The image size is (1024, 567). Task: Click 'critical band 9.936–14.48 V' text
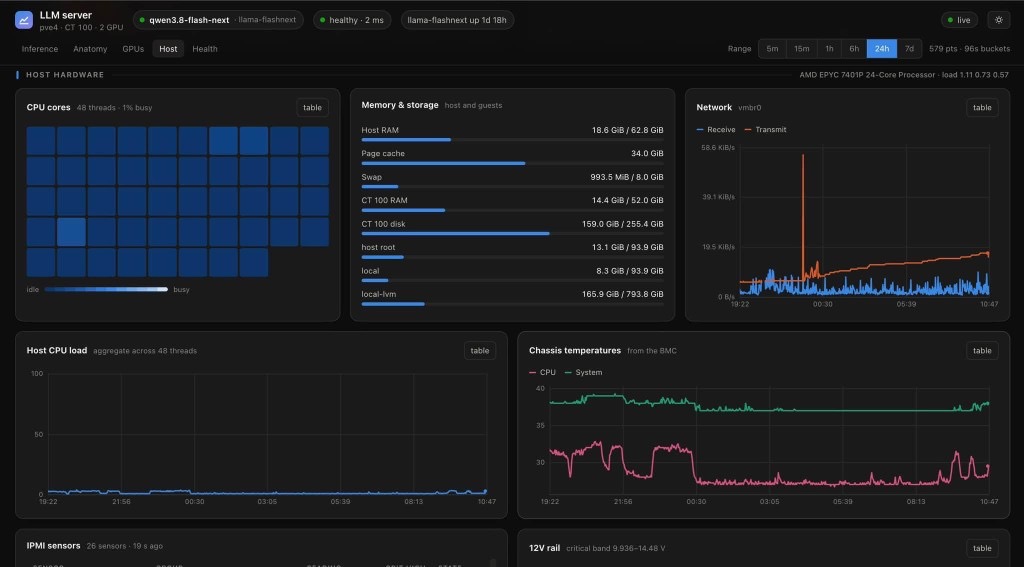pyautogui.click(x=616, y=548)
